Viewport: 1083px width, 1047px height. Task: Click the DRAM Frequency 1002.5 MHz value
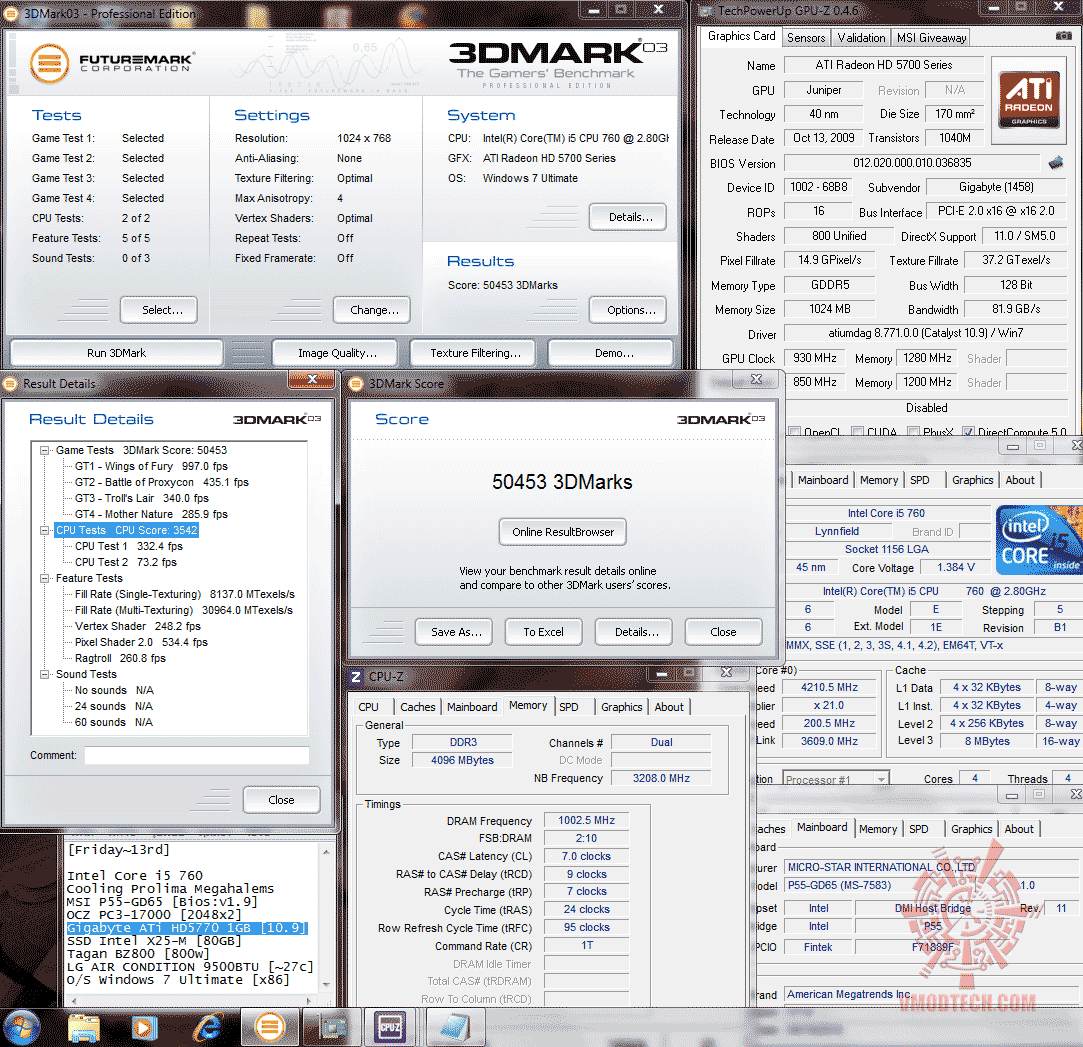(x=586, y=820)
